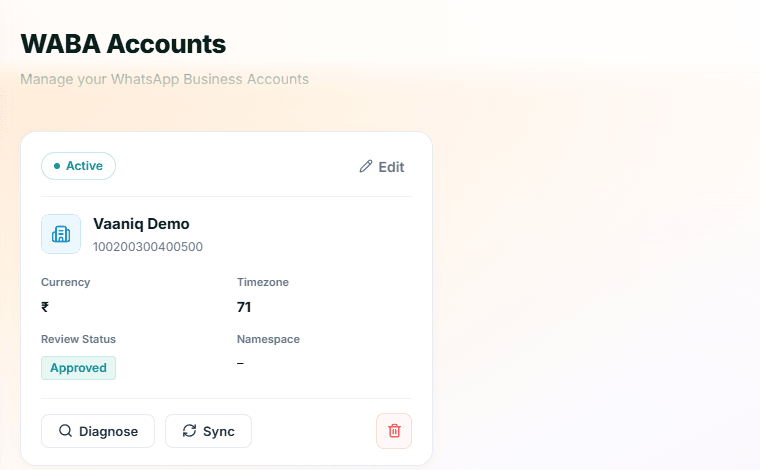This screenshot has height=470, width=760.
Task: Select the account name Vaaniq Demo
Action: 141,224
